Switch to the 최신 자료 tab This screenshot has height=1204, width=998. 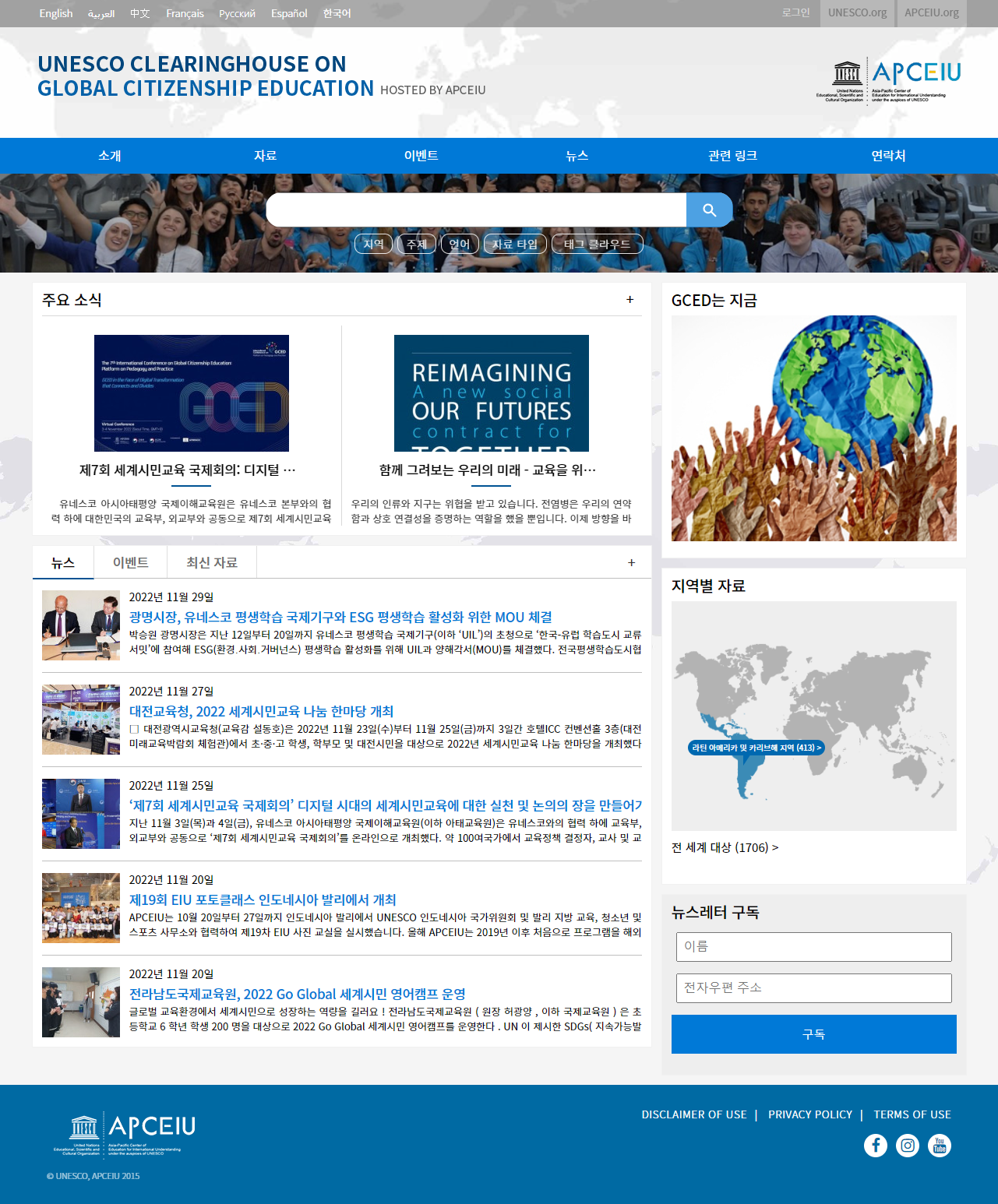pyautogui.click(x=212, y=562)
